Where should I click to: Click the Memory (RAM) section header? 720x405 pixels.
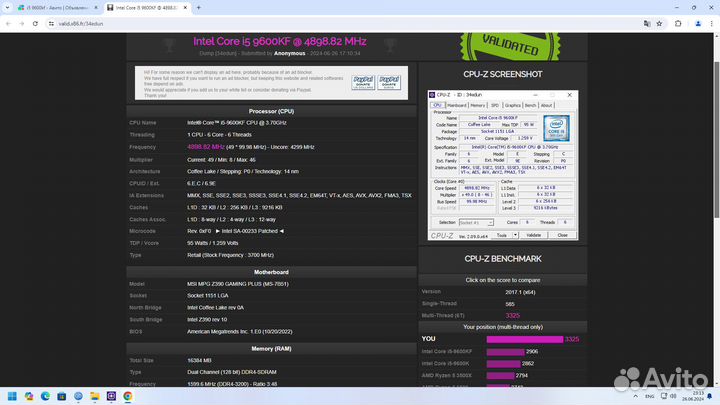pyautogui.click(x=271, y=349)
